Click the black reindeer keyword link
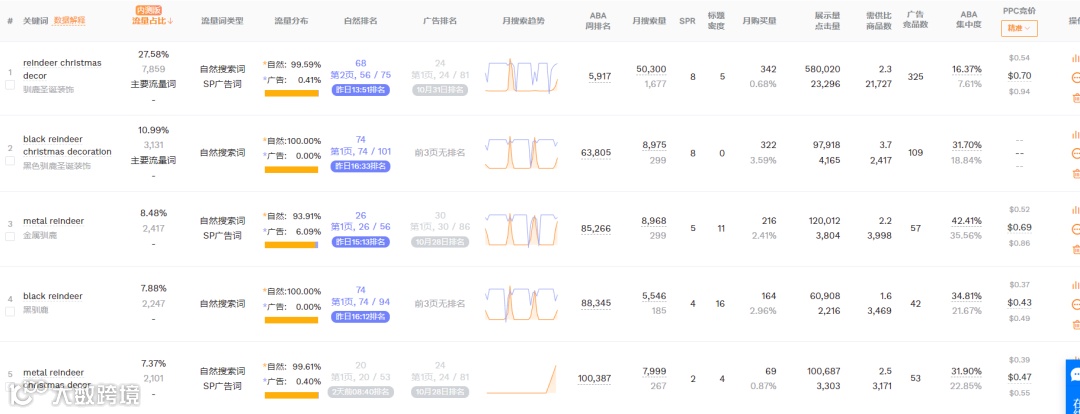 53,296
